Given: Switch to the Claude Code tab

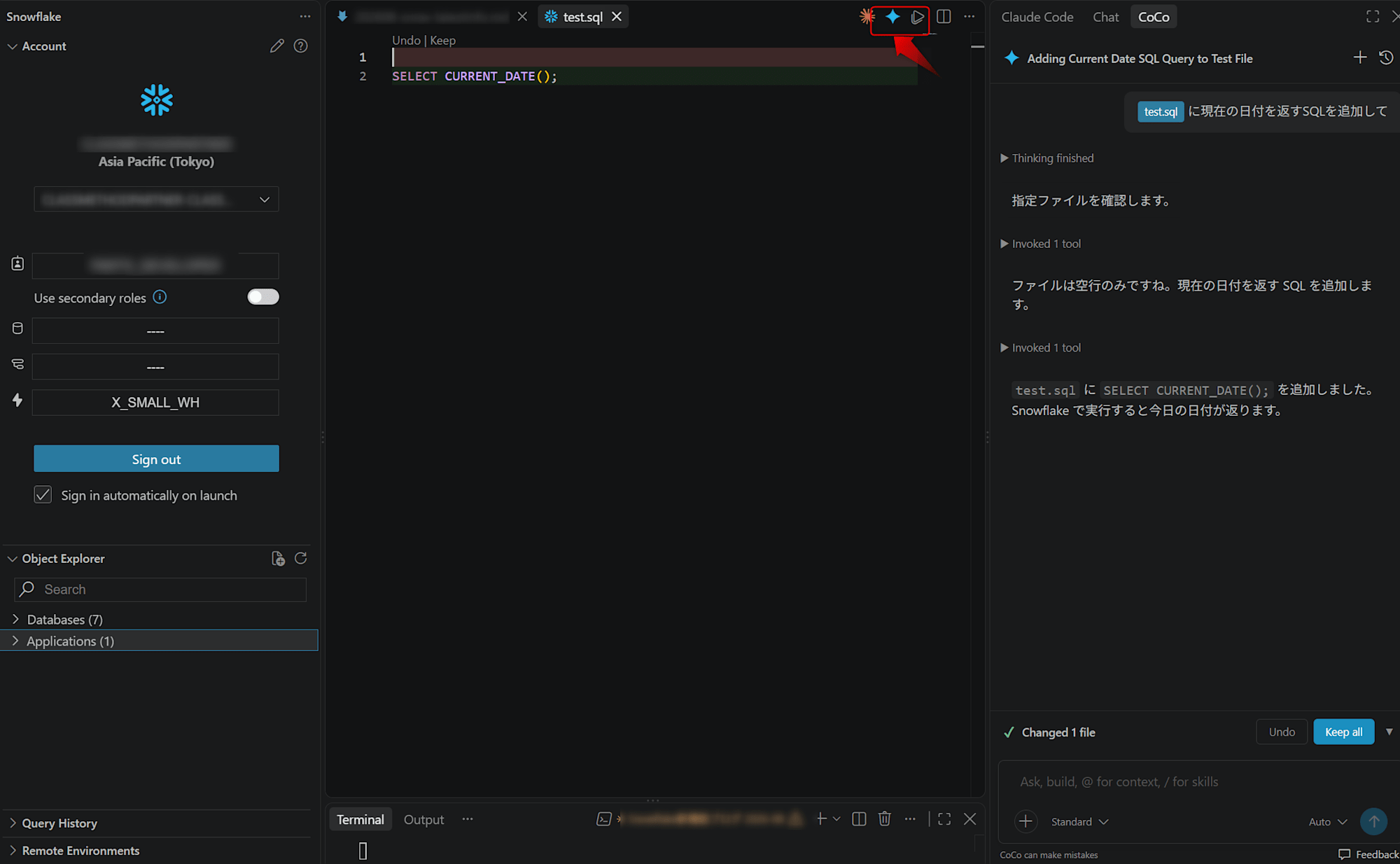Looking at the screenshot, I should tap(1037, 17).
